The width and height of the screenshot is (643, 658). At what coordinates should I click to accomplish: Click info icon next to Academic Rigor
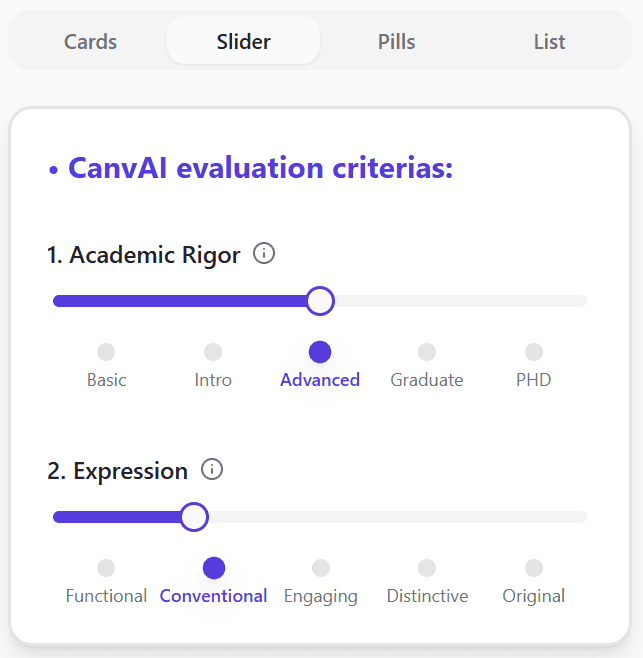264,254
